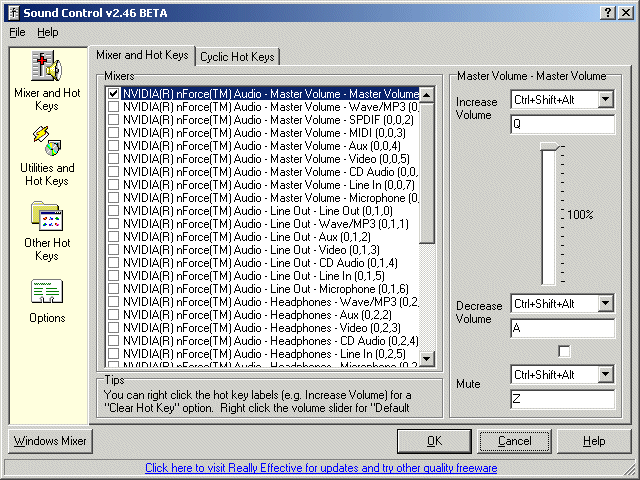
Task: Open the Decrease Volume modifier dropdown
Action: (x=606, y=303)
